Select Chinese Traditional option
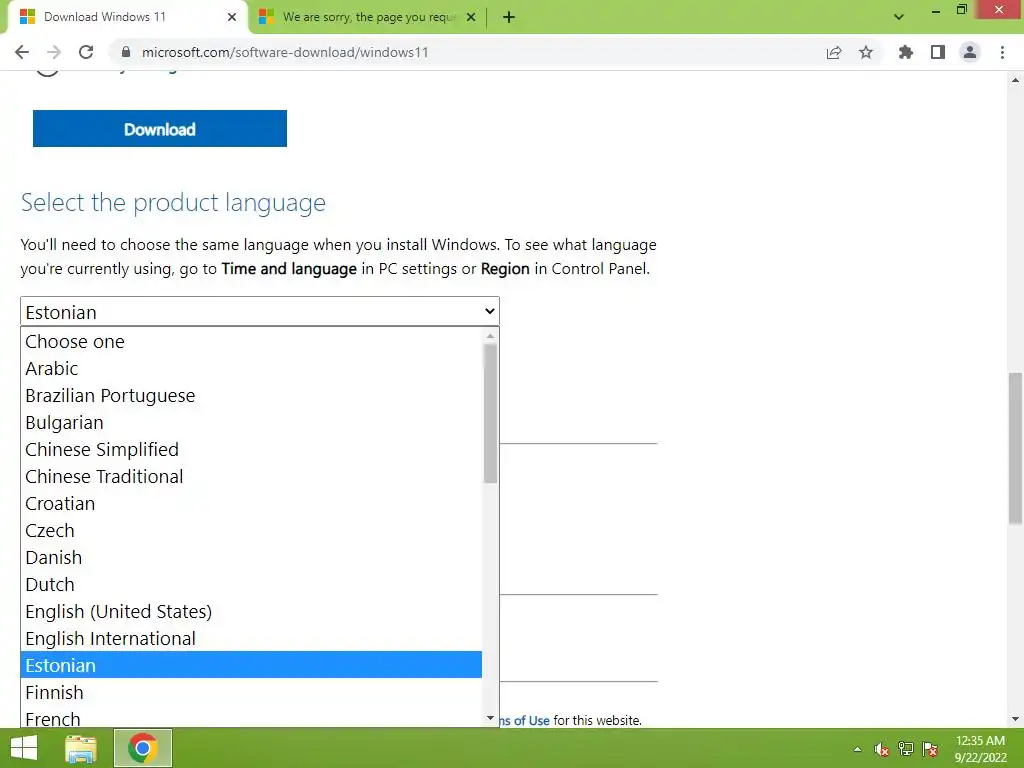 (251, 477)
